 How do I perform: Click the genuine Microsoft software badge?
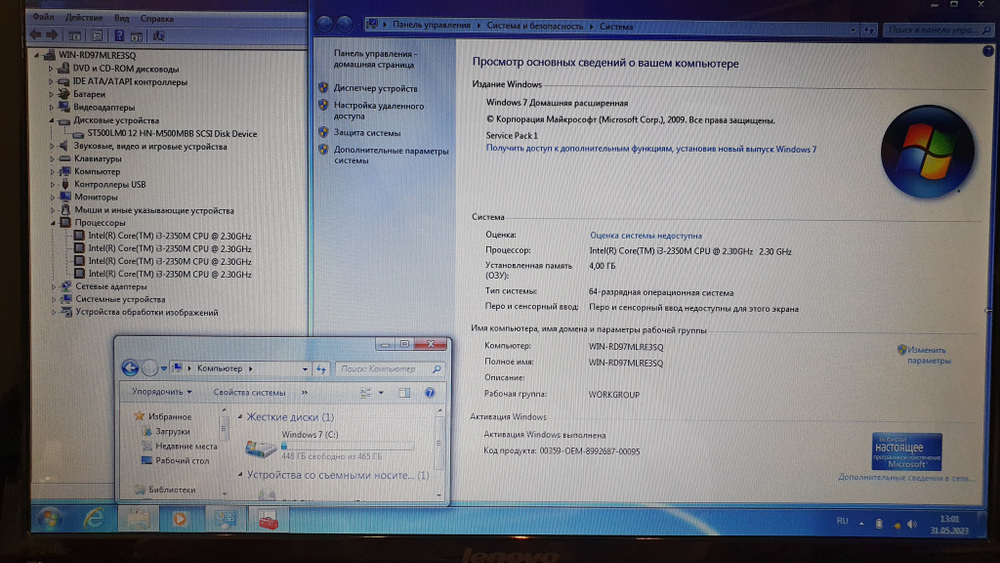coord(906,451)
